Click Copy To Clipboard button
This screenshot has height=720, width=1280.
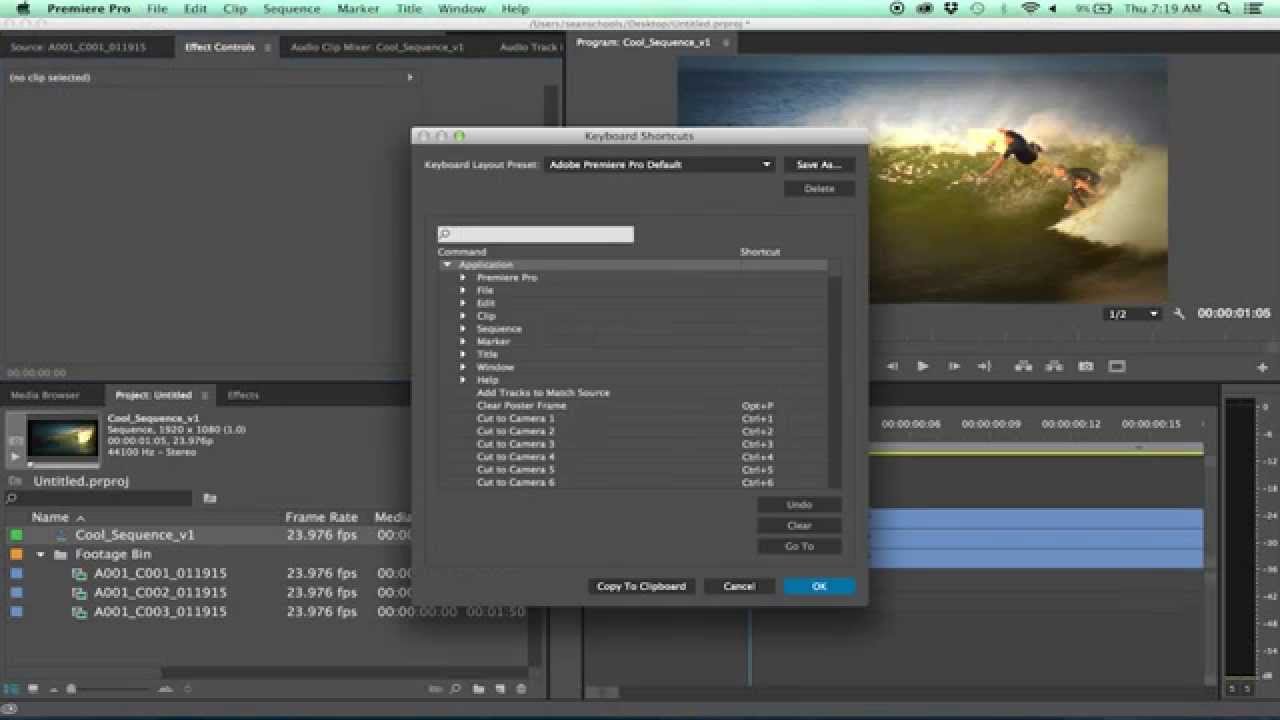641,586
